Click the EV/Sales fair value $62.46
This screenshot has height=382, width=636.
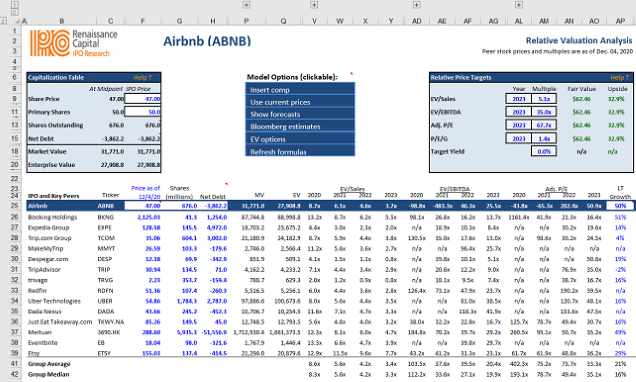[x=581, y=99]
